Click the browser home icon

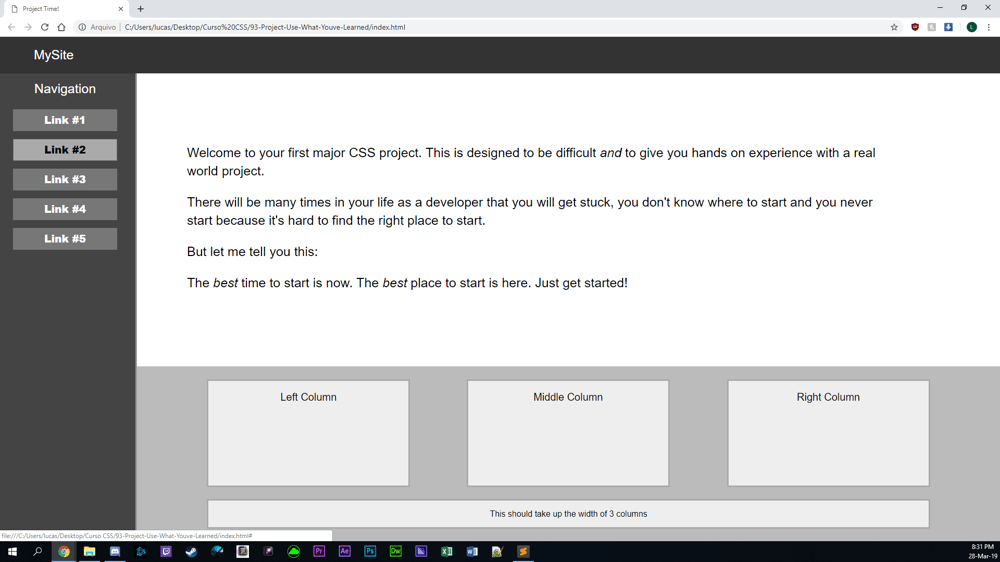coord(61,27)
